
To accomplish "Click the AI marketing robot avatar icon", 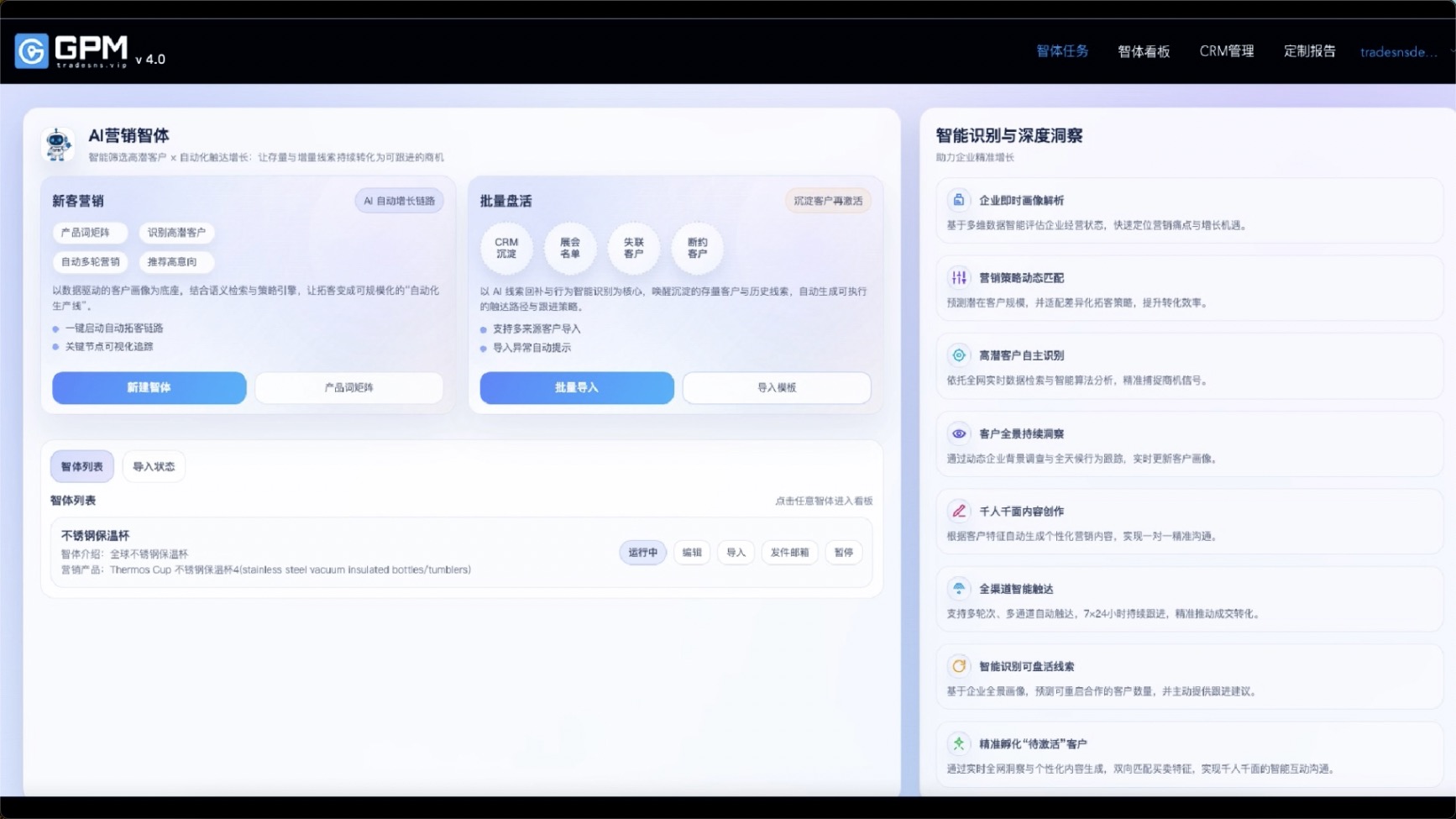I will click(58, 144).
